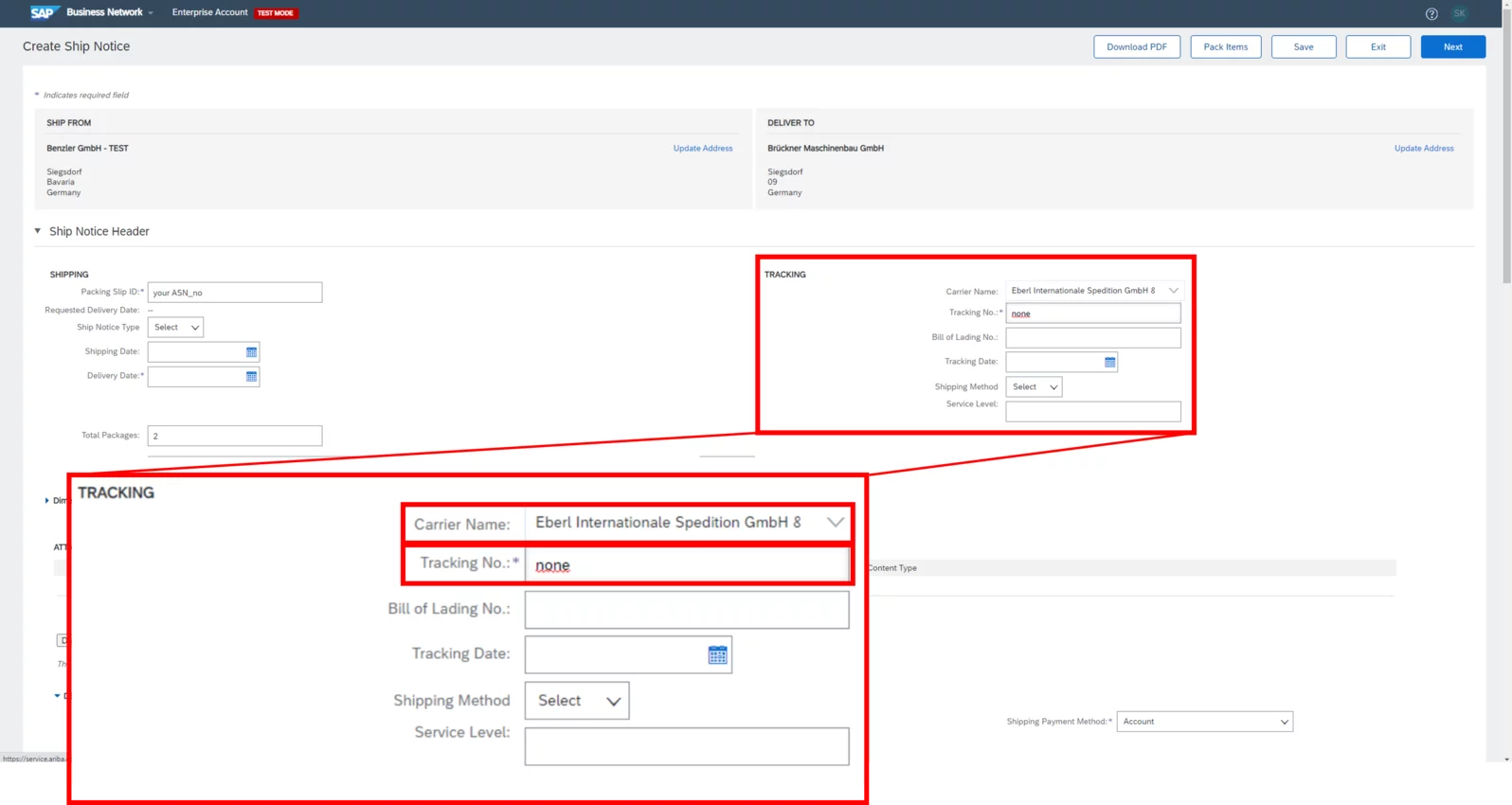Save the ship notice
The image size is (1512, 805).
[1304, 46]
